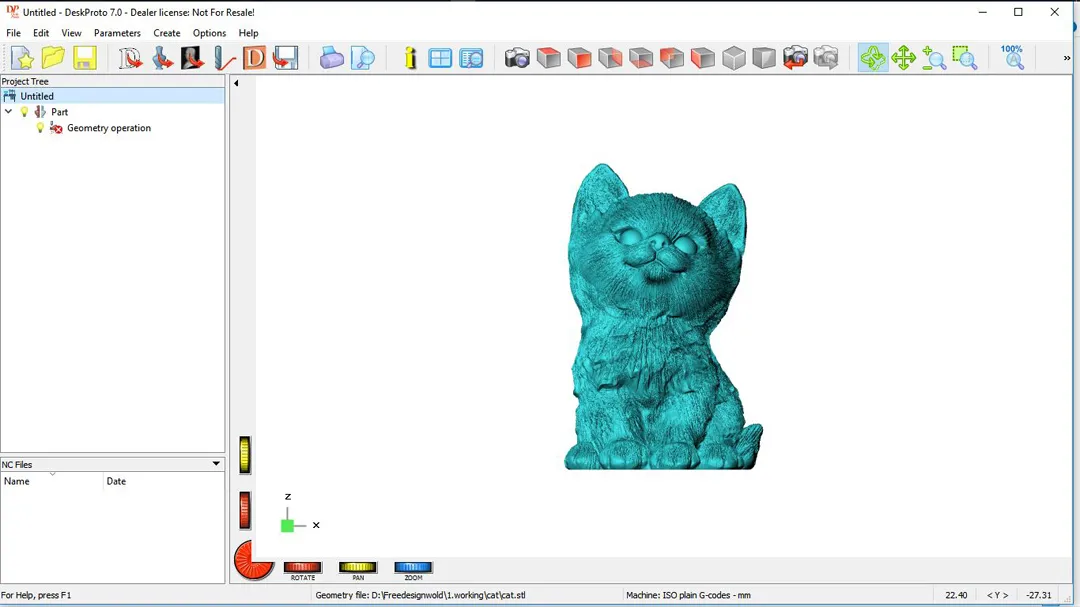Activate the plus-minus zoom tool
Screen dimensions: 1080x607
[934, 58]
